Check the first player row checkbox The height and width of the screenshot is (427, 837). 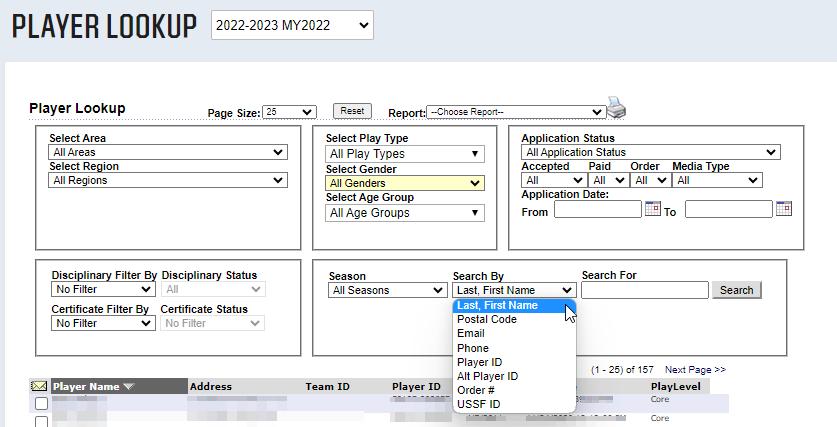tap(41, 403)
